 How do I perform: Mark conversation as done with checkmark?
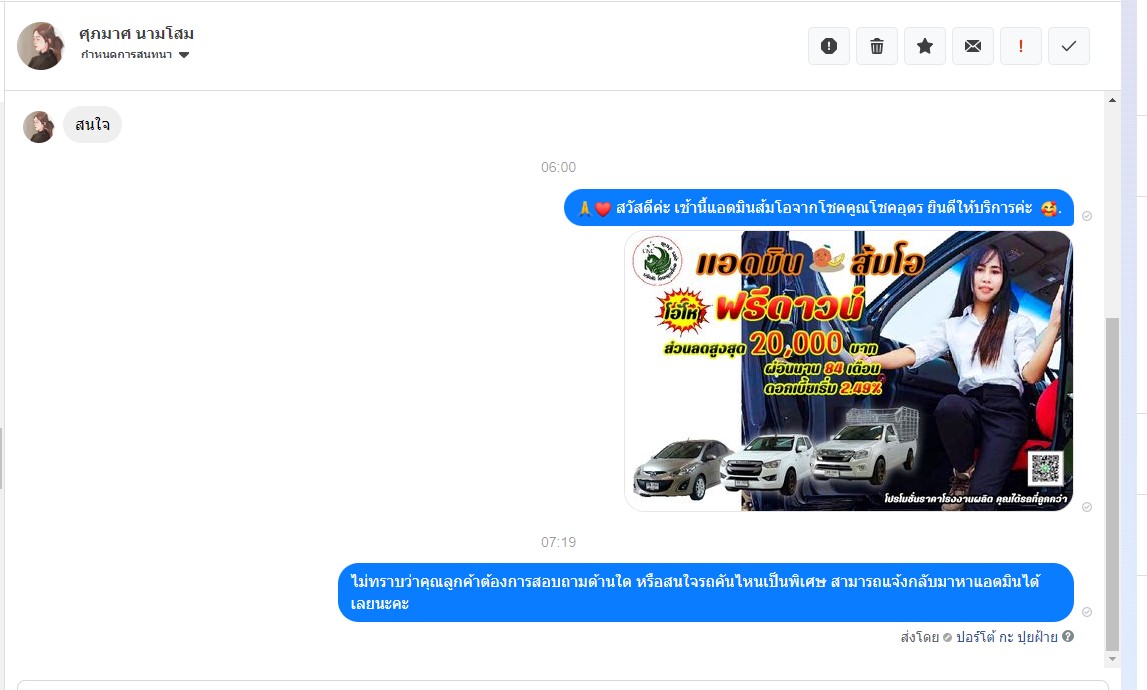1069,46
